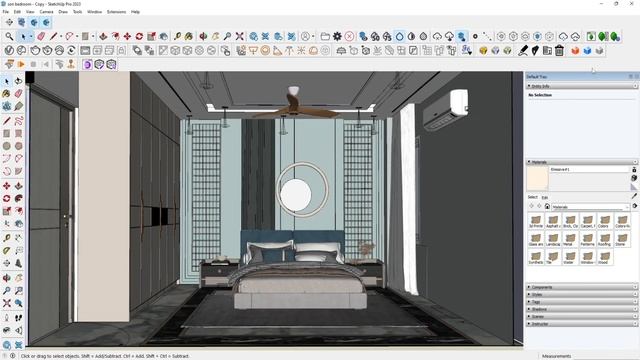Image resolution: width=640 pixels, height=360 pixels.
Task: Expand the Styles panel
Action: [581, 295]
